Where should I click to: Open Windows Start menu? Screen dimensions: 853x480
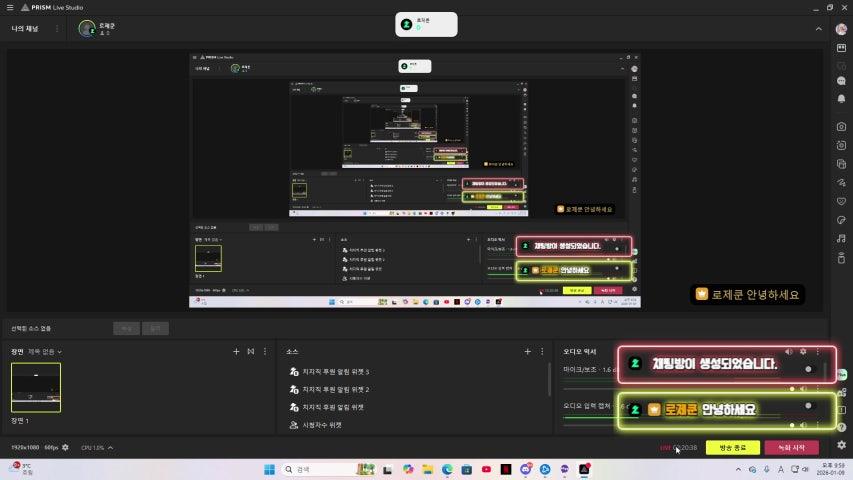(269, 469)
